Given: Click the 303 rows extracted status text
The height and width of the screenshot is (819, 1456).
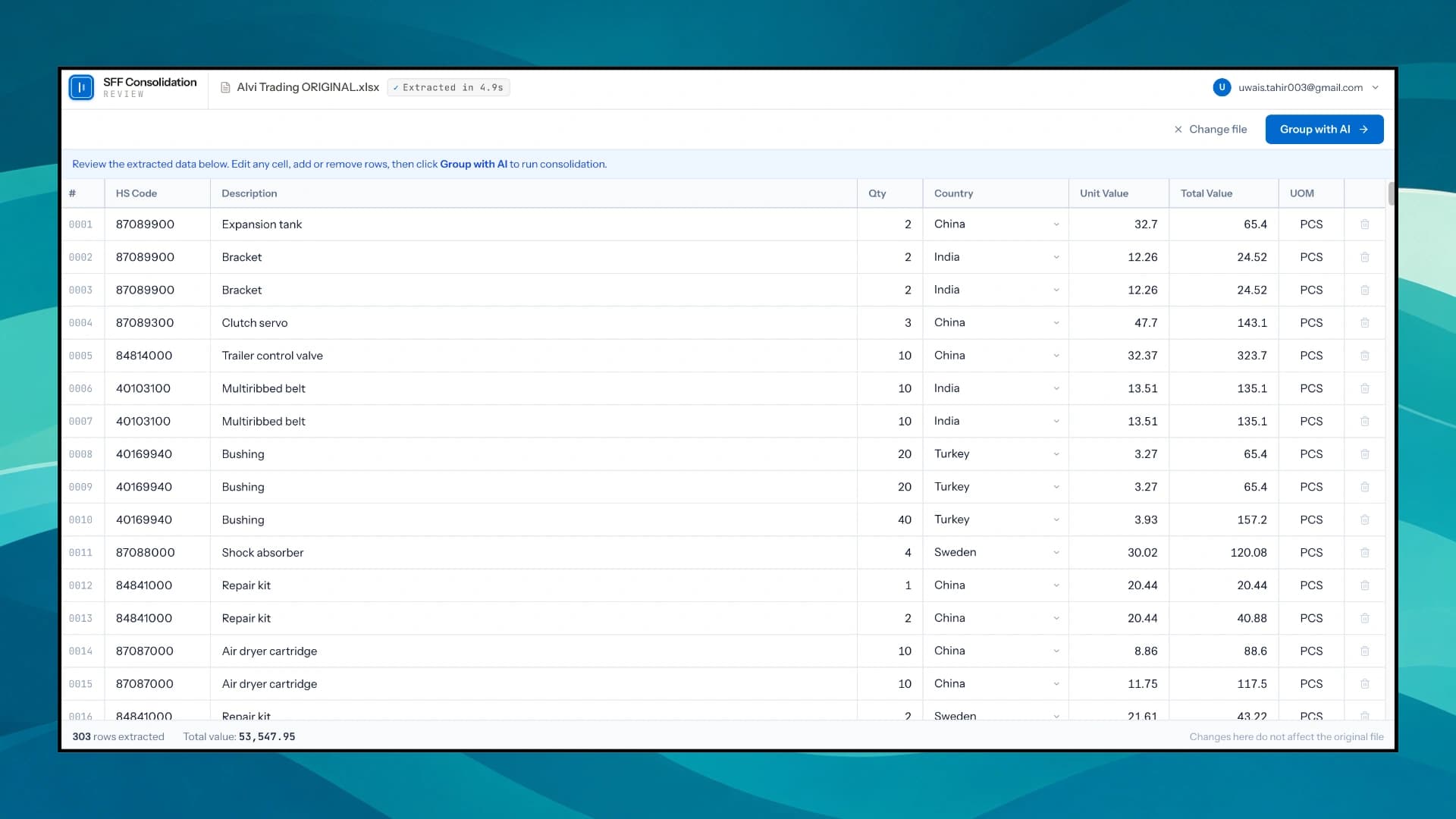Looking at the screenshot, I should point(118,737).
